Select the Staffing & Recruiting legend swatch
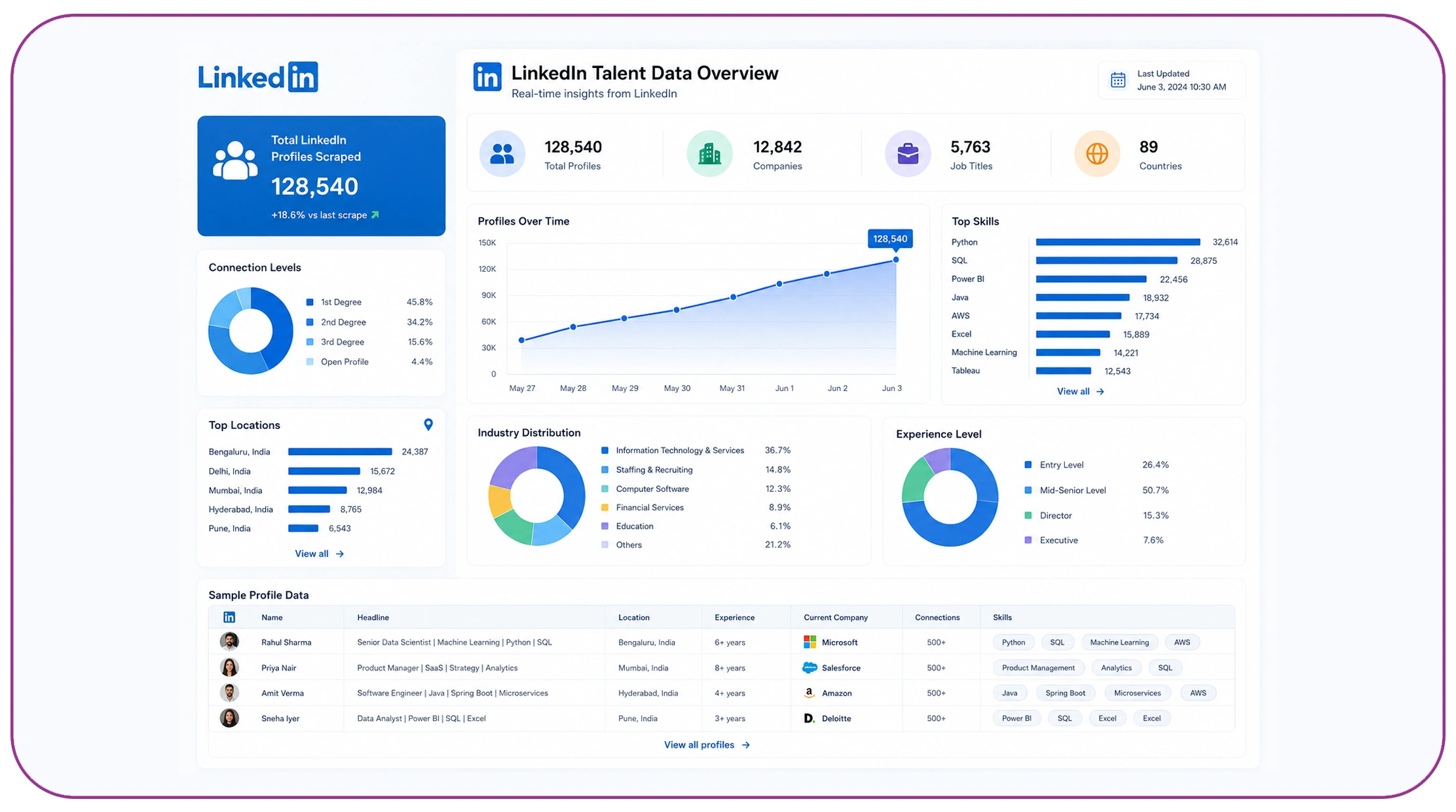The height and width of the screenshot is (812, 1456). point(605,470)
